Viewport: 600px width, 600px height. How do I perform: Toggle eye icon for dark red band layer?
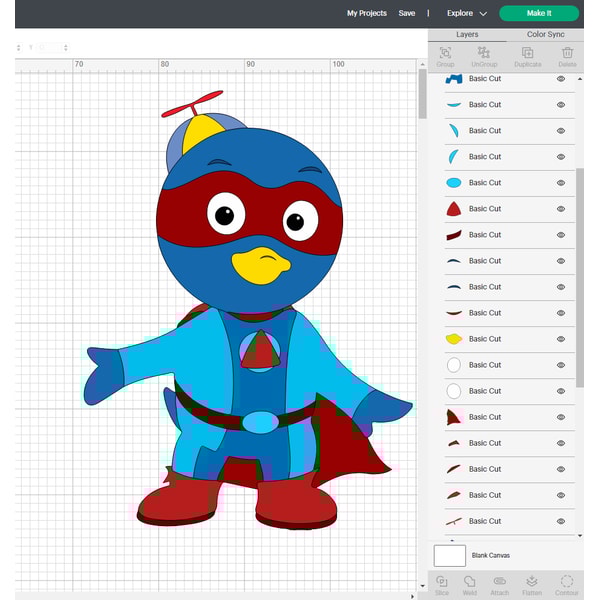(x=561, y=235)
